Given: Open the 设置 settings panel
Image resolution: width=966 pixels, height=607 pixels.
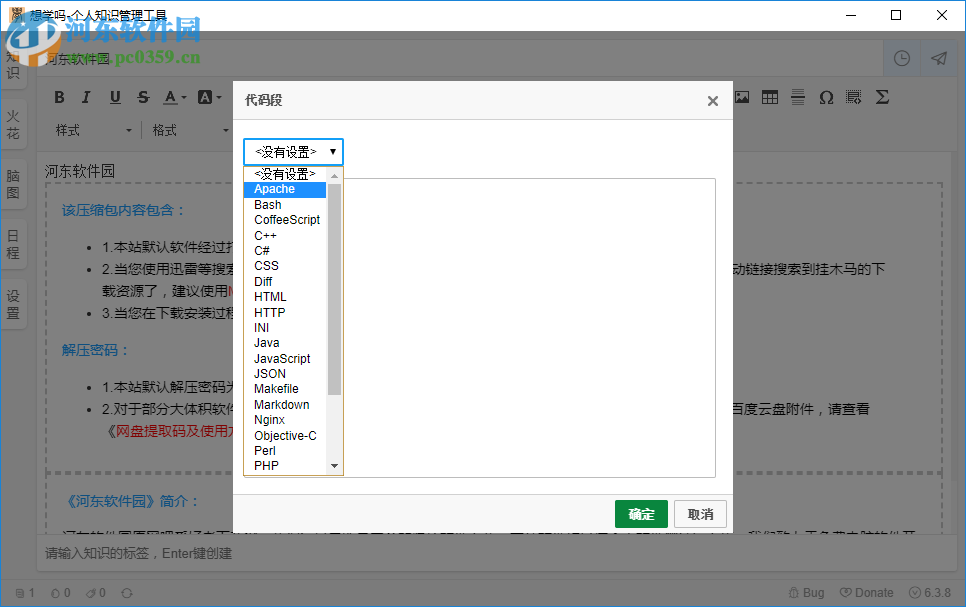Looking at the screenshot, I should [x=14, y=302].
